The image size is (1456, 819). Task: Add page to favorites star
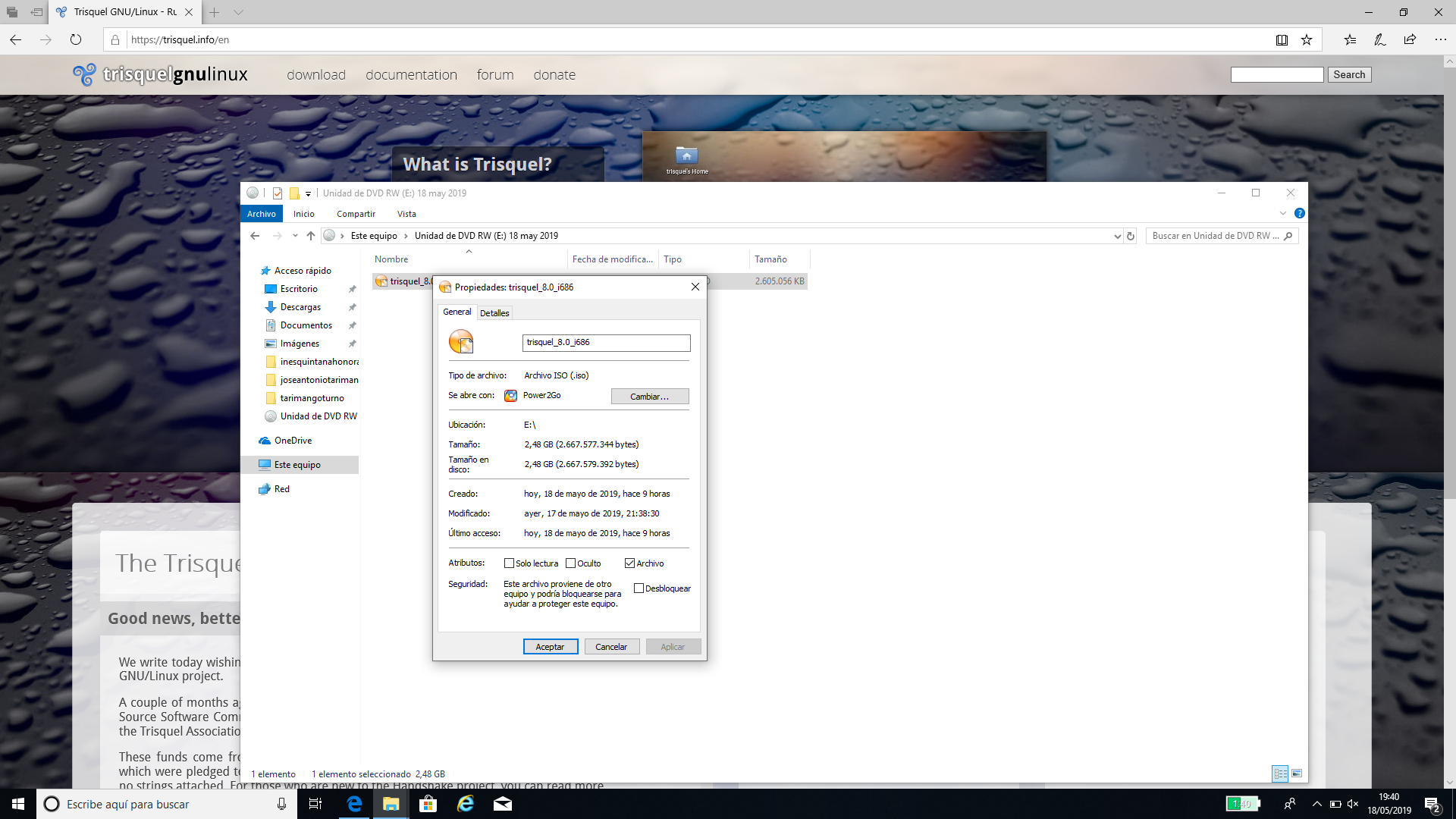click(x=1307, y=39)
